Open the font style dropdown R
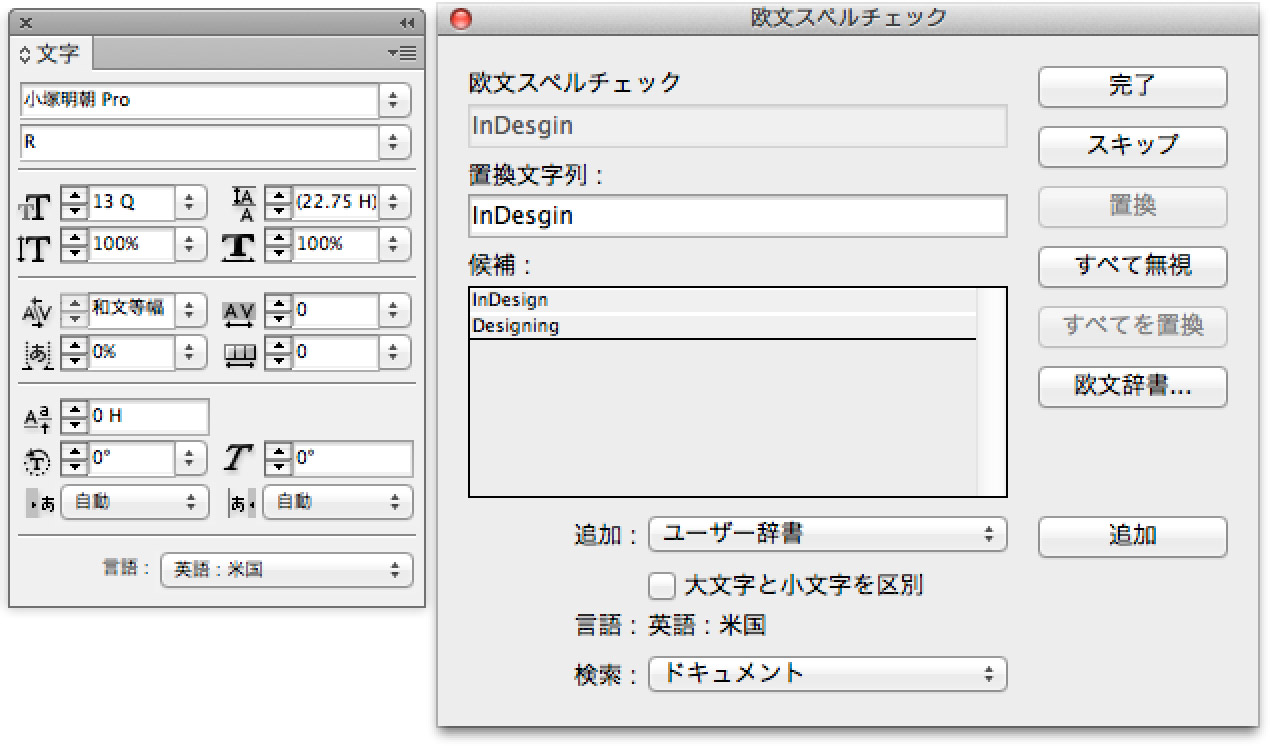Viewport: 1270px width, 746px height. click(394, 142)
